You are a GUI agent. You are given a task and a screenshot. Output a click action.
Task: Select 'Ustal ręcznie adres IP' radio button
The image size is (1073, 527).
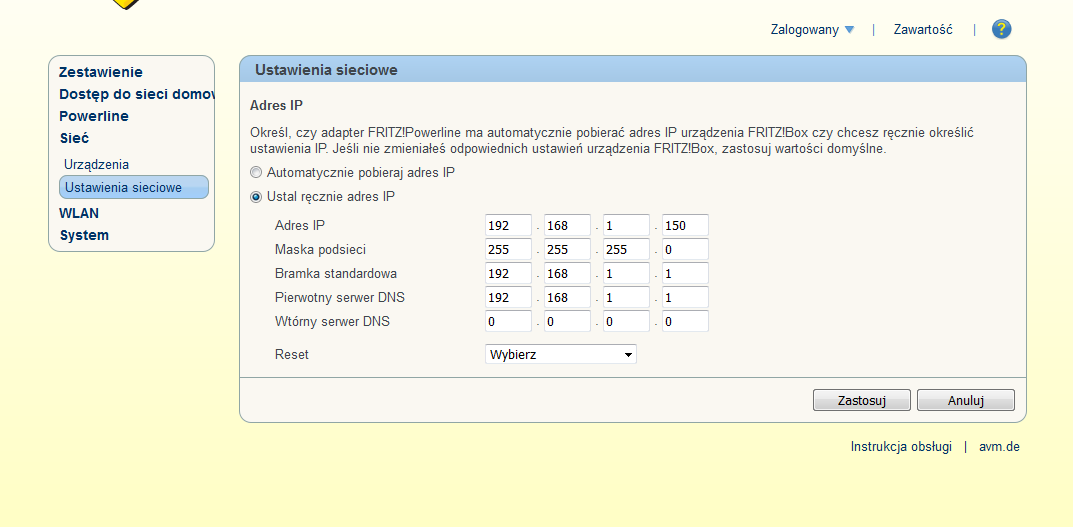click(256, 197)
